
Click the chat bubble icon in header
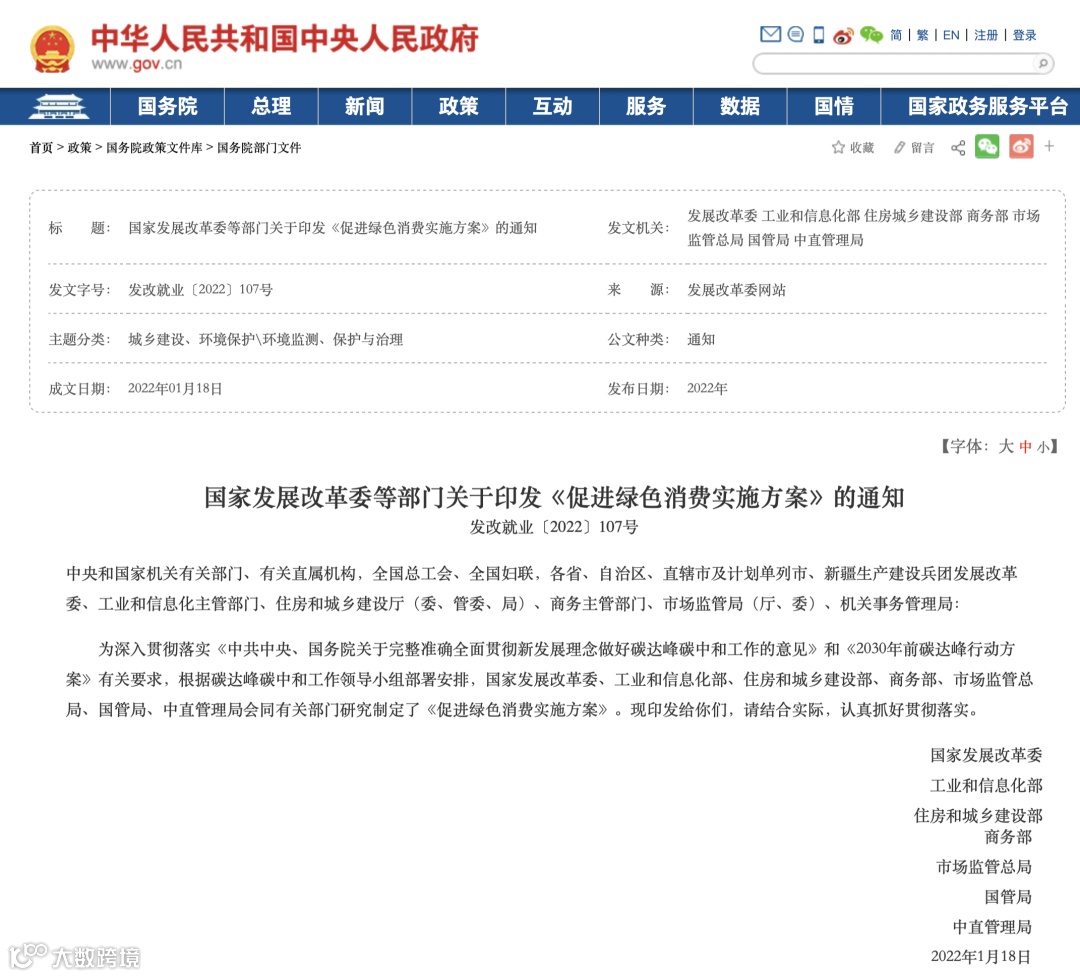[x=796, y=34]
